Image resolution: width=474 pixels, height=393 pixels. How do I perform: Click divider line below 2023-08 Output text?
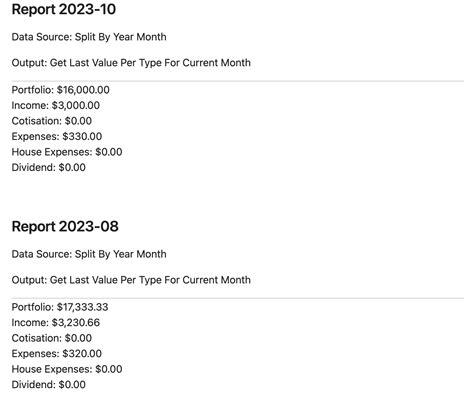pyautogui.click(x=238, y=298)
